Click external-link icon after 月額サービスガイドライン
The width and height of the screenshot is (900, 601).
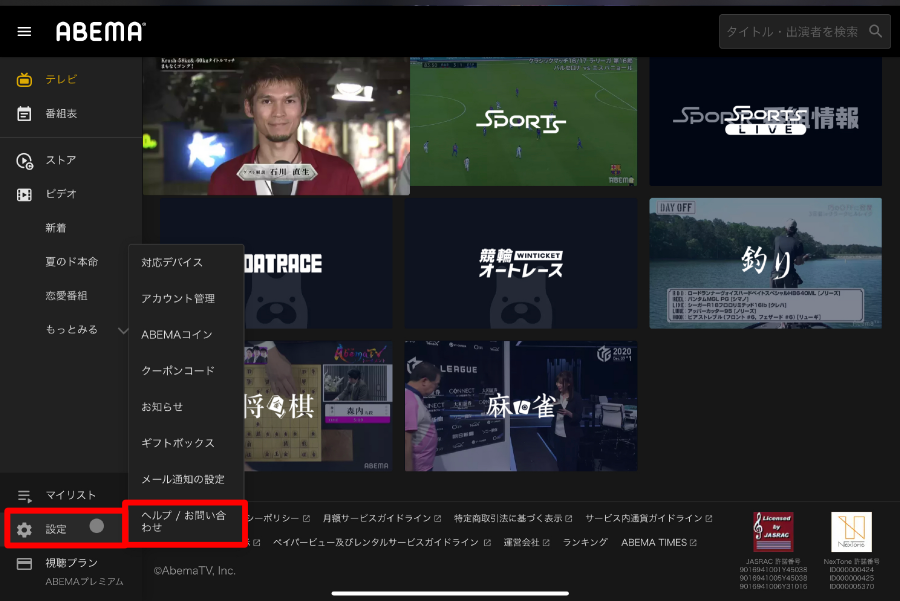click(438, 518)
